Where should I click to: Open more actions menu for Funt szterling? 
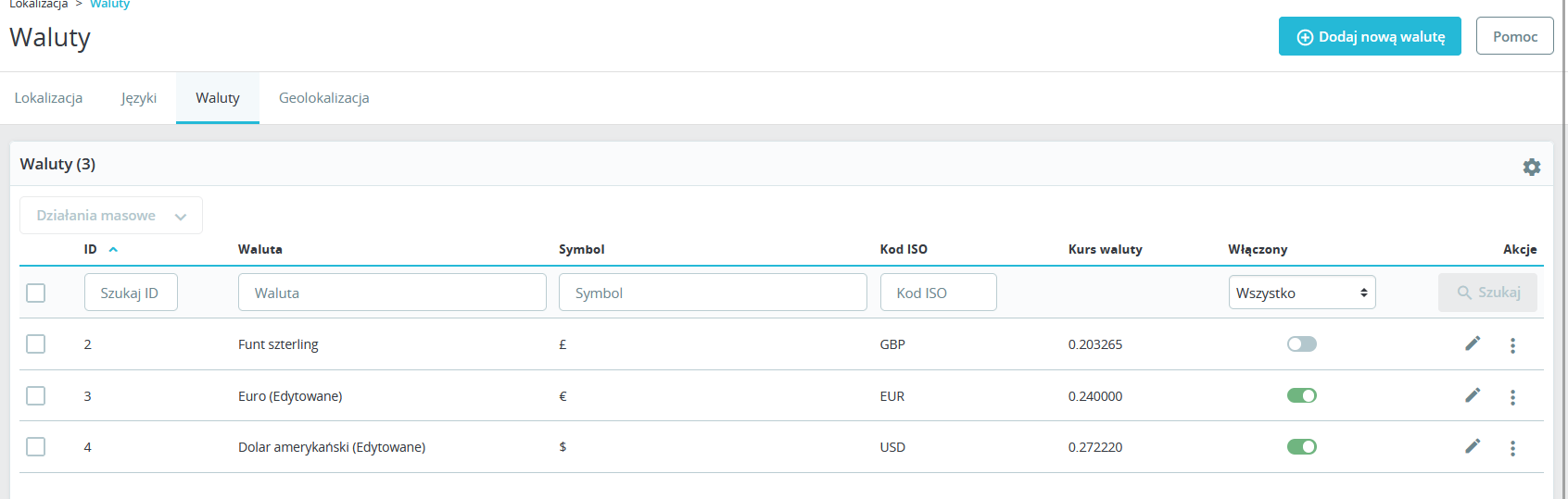1512,345
